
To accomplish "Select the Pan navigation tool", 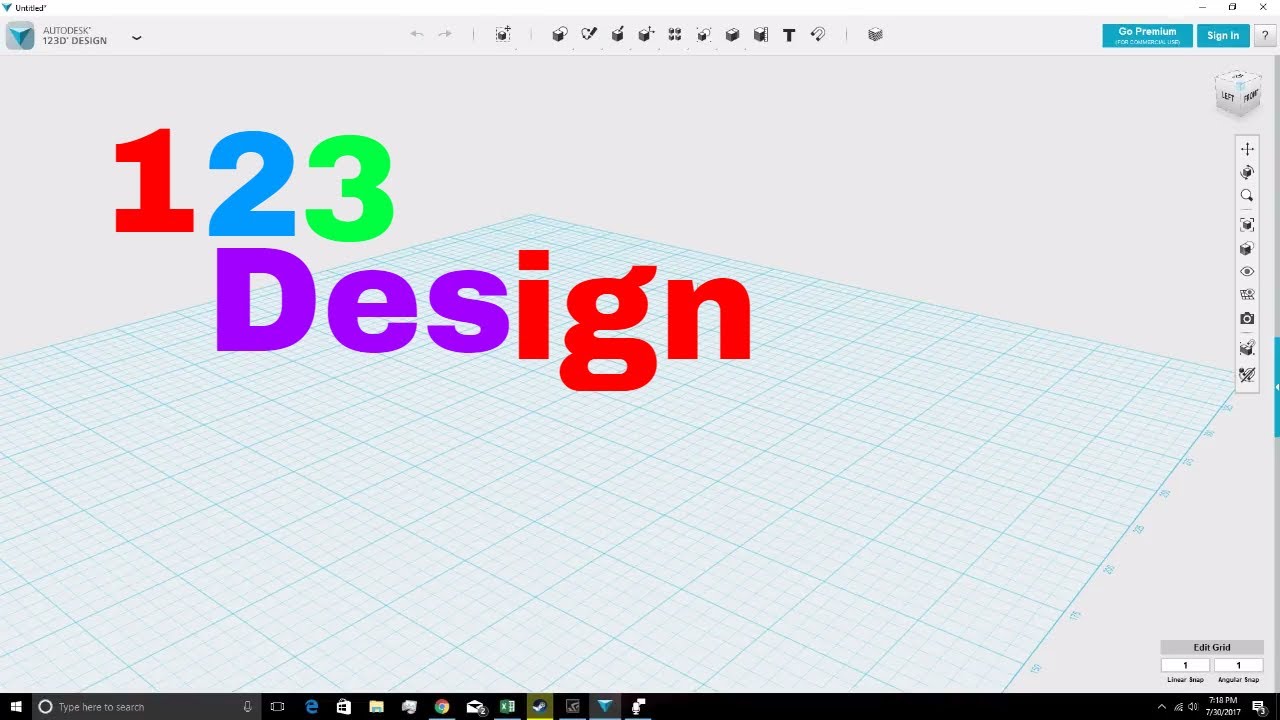I will tap(1247, 149).
